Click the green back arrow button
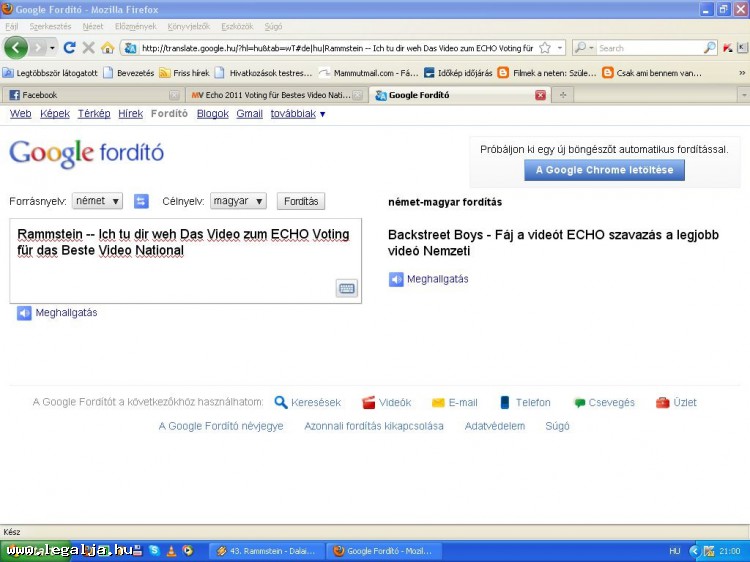 tap(16, 47)
